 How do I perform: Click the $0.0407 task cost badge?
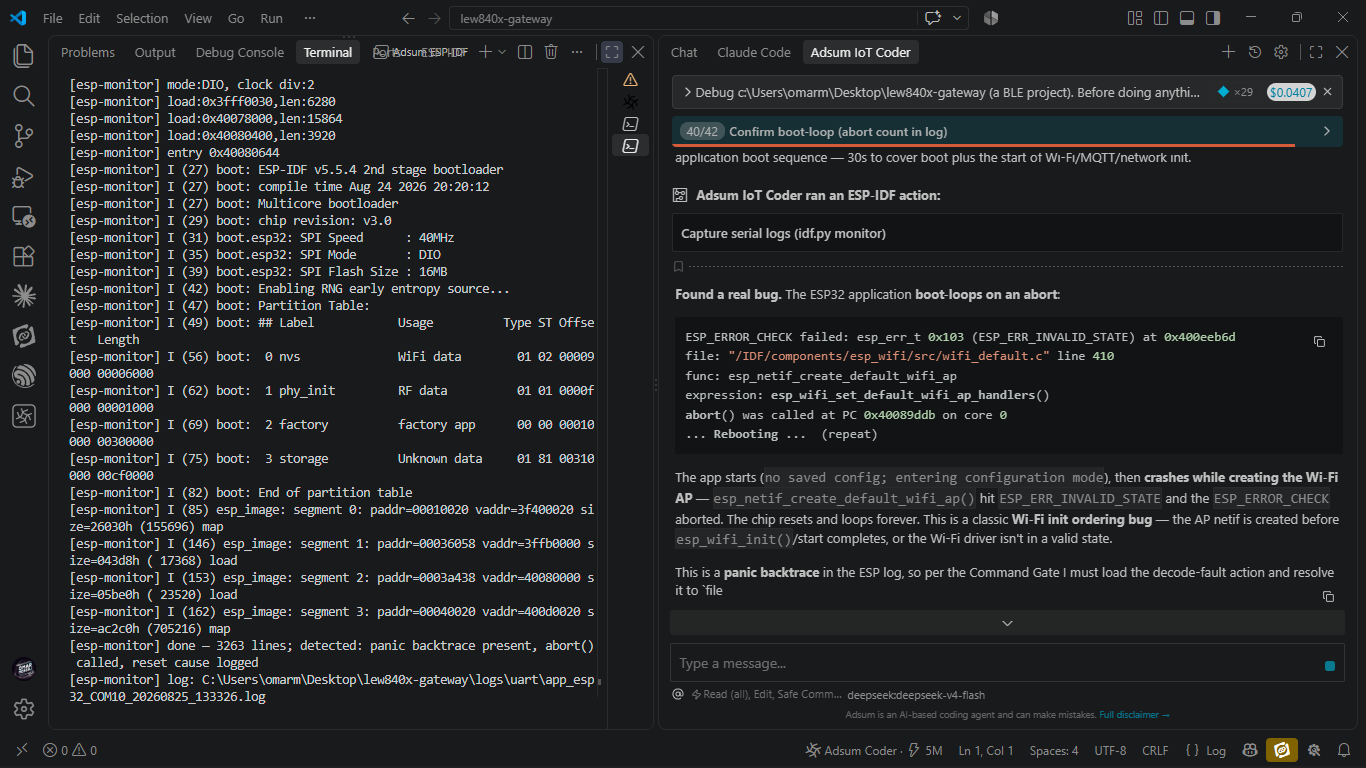click(x=1291, y=92)
